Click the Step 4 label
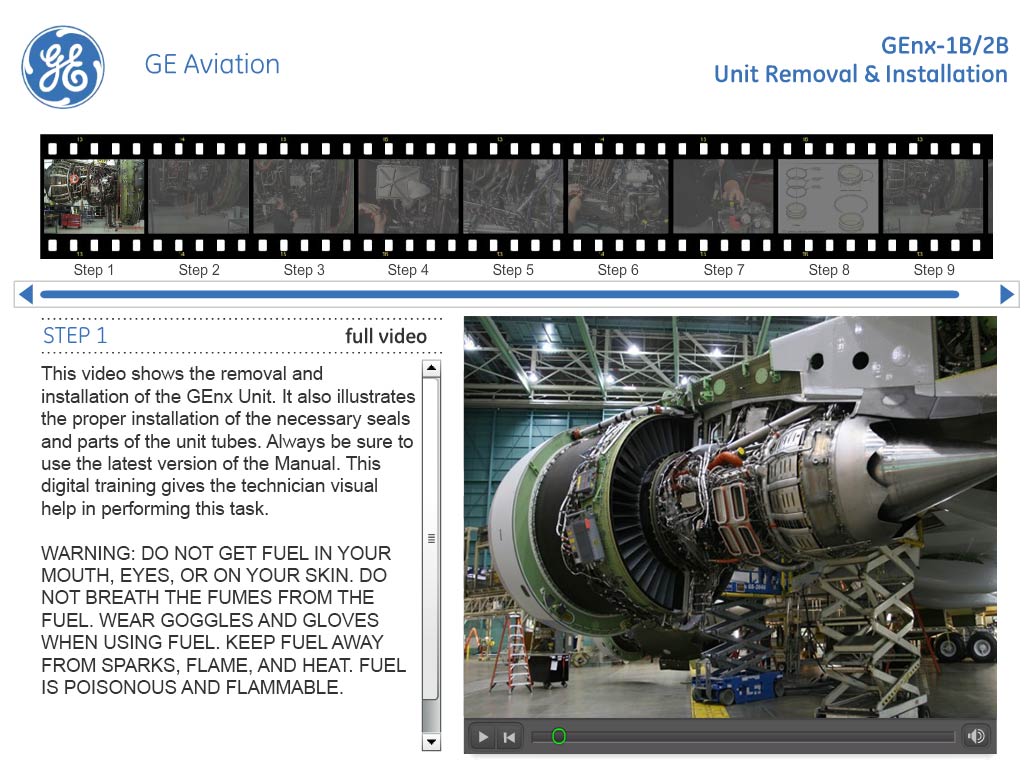The height and width of the screenshot is (778, 1030). tap(408, 270)
